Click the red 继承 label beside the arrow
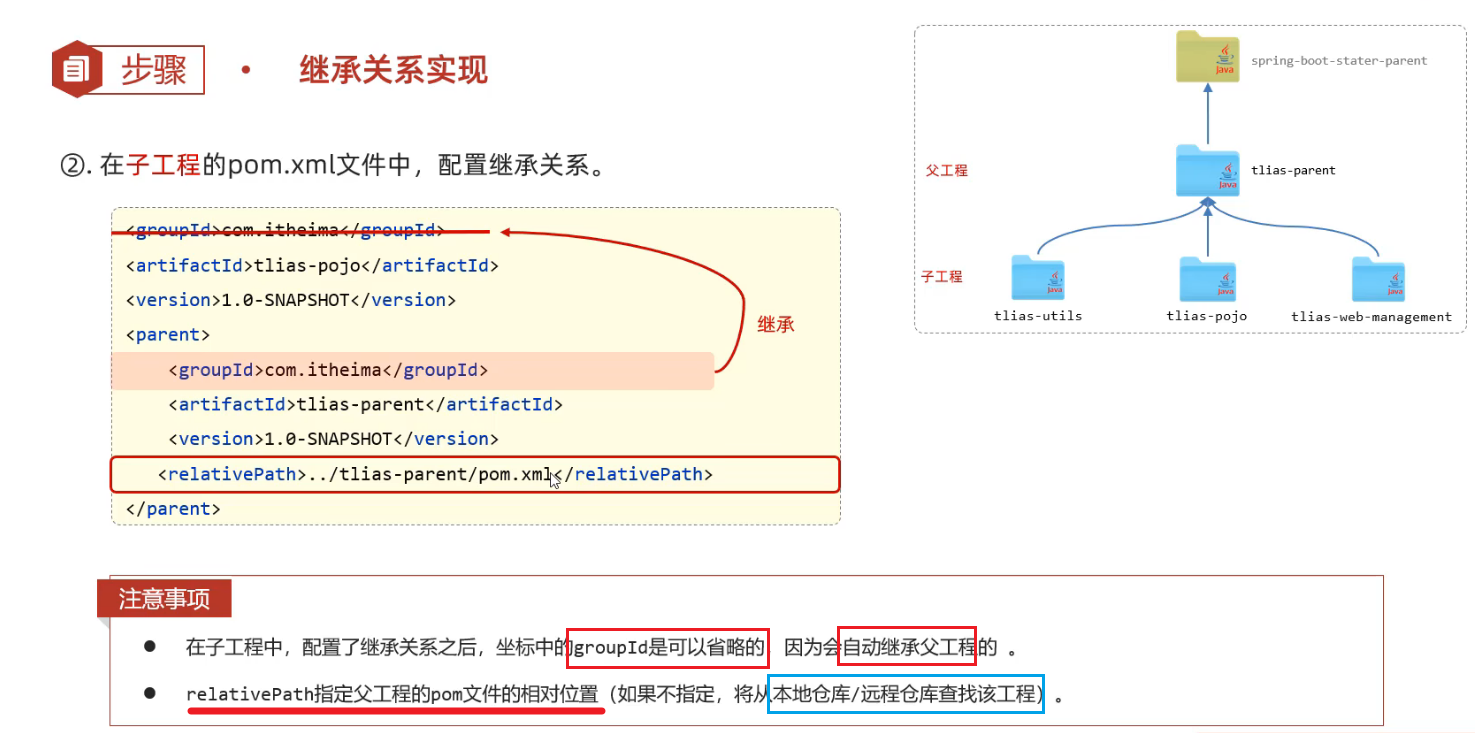The image size is (1475, 733). point(775,324)
